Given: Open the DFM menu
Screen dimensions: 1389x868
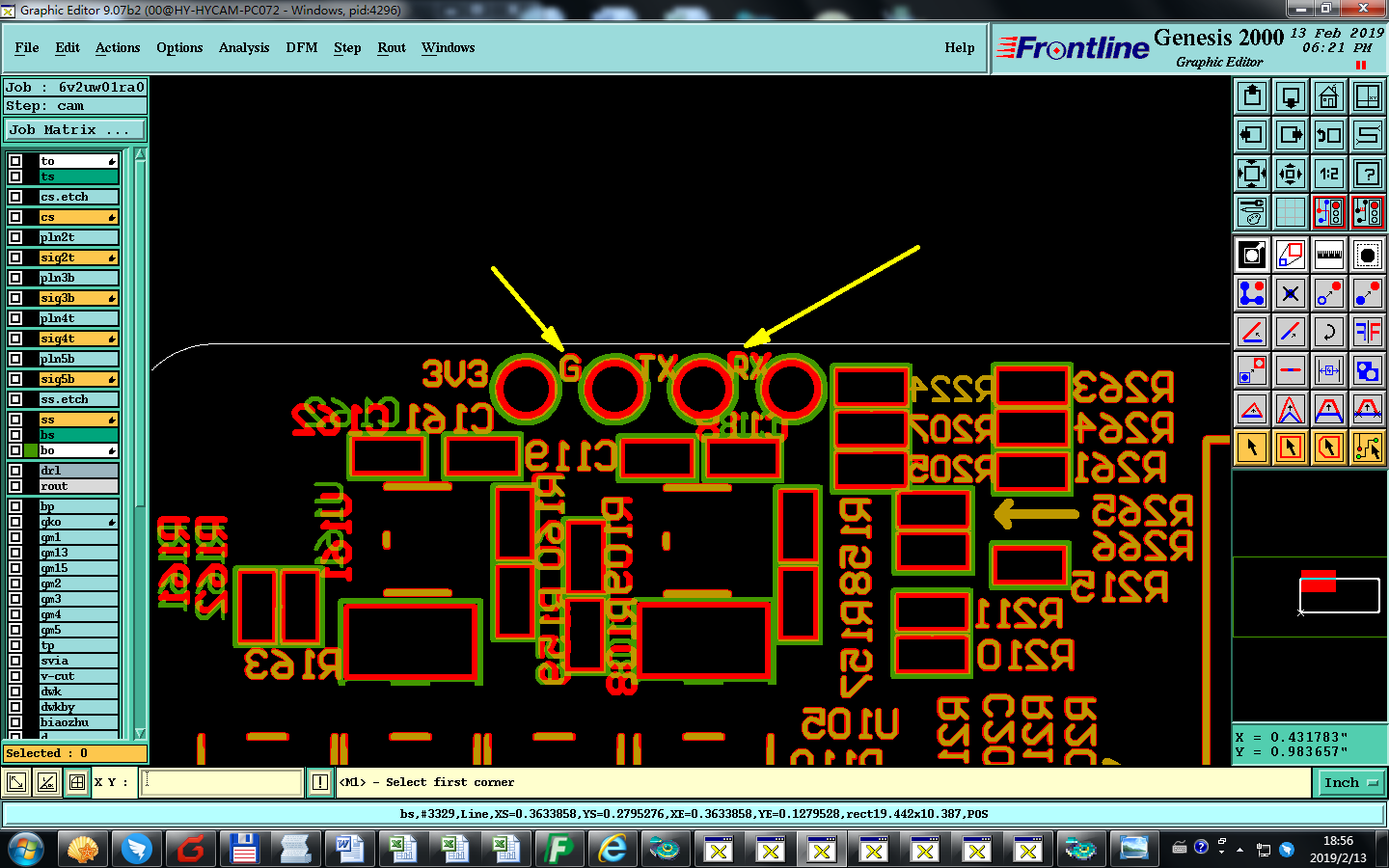Looking at the screenshot, I should pos(302,47).
